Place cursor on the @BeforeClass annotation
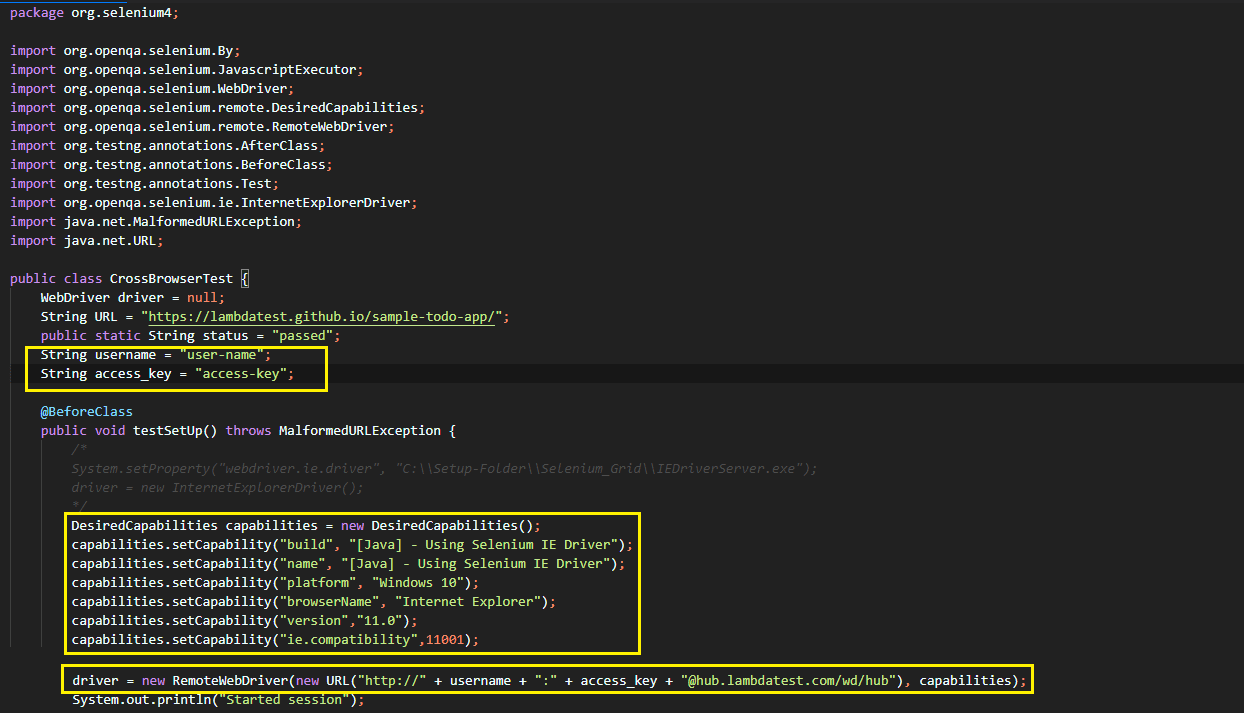 coord(86,411)
